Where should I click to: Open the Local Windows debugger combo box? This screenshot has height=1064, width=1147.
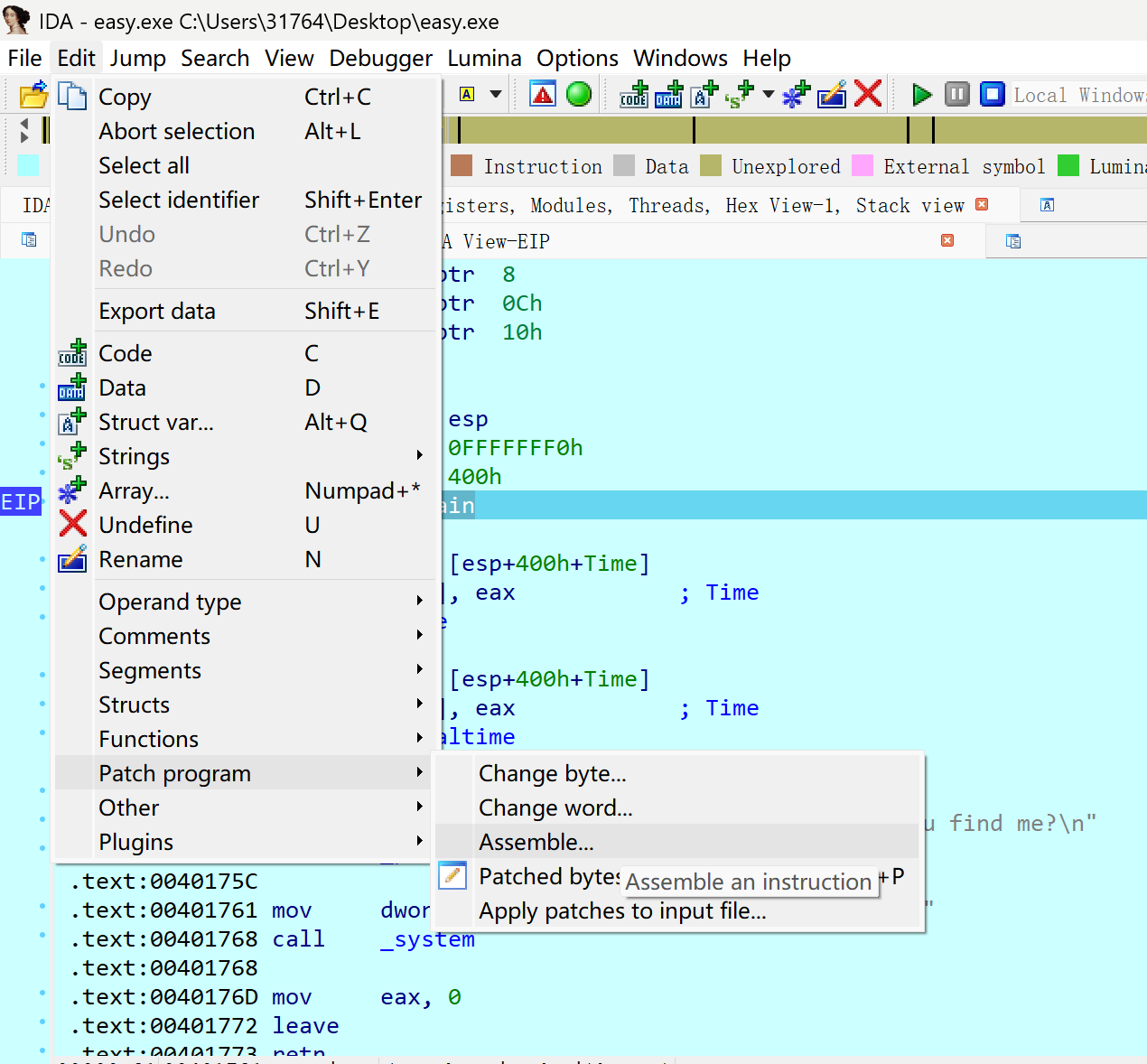[x=1078, y=95]
